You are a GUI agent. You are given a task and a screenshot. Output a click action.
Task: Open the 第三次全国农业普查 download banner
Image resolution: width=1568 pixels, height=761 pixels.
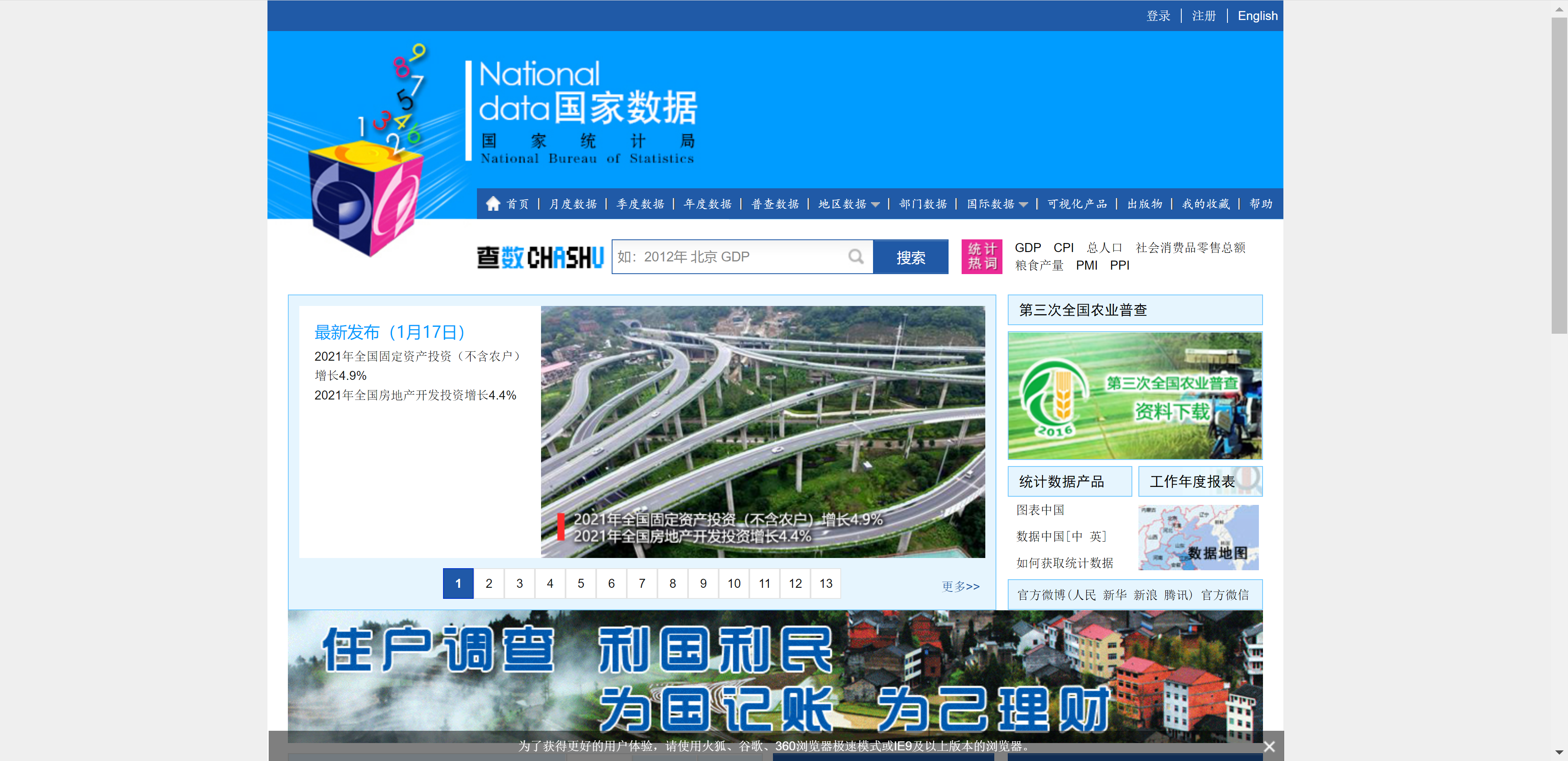(x=1135, y=396)
